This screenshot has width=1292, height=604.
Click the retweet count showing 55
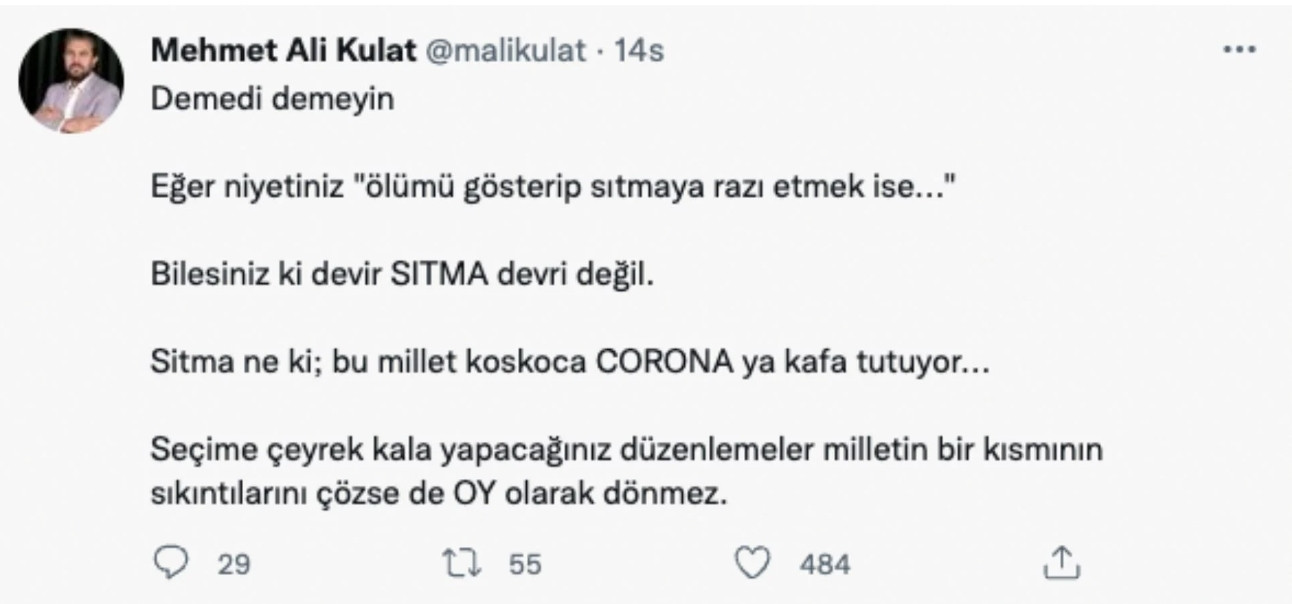point(524,562)
